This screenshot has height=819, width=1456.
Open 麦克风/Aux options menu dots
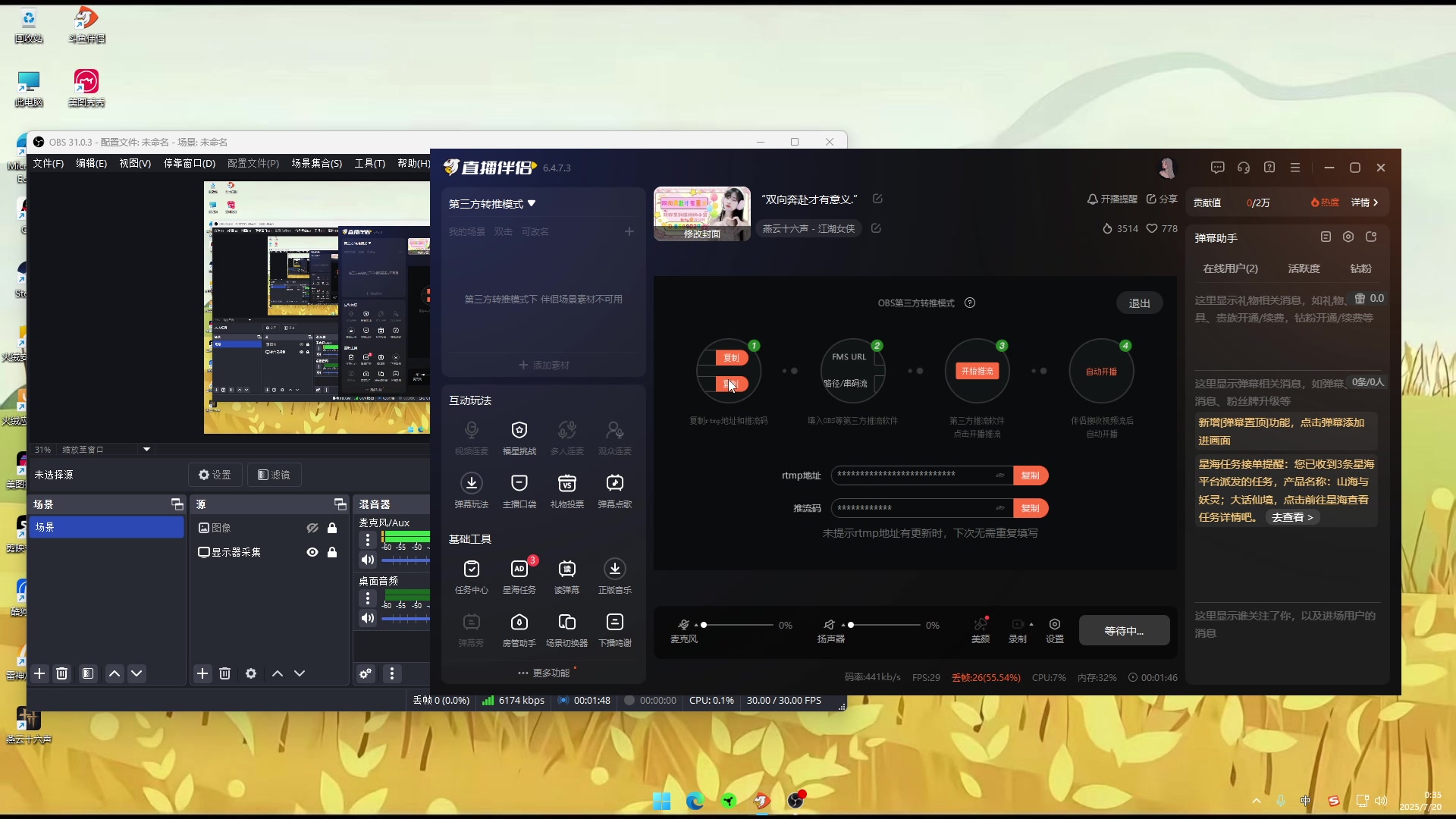coord(368,540)
